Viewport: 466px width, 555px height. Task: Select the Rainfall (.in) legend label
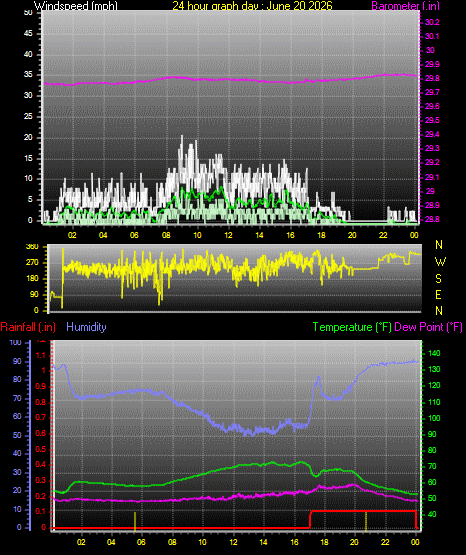[28, 327]
